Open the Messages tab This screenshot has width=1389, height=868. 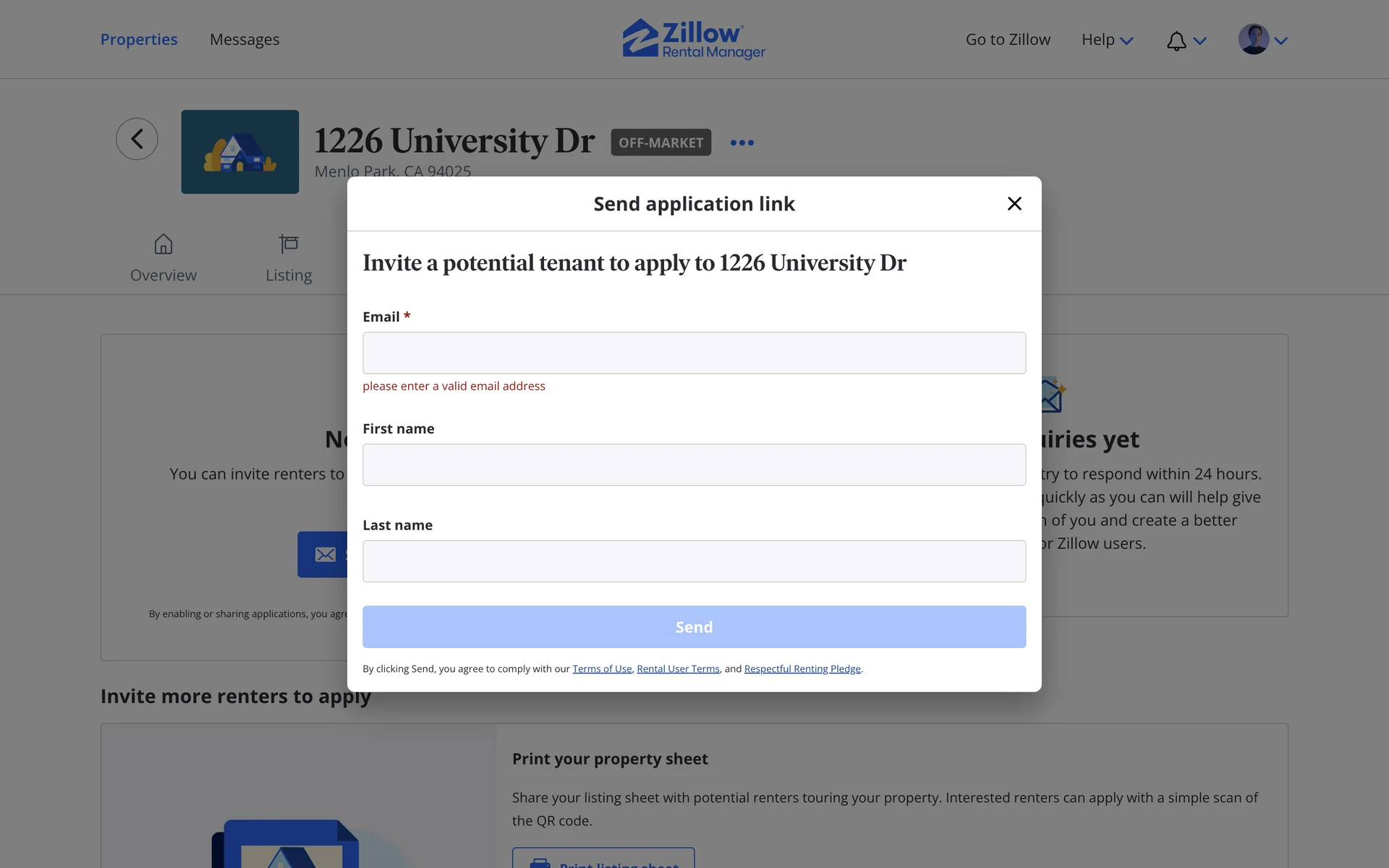tap(245, 40)
